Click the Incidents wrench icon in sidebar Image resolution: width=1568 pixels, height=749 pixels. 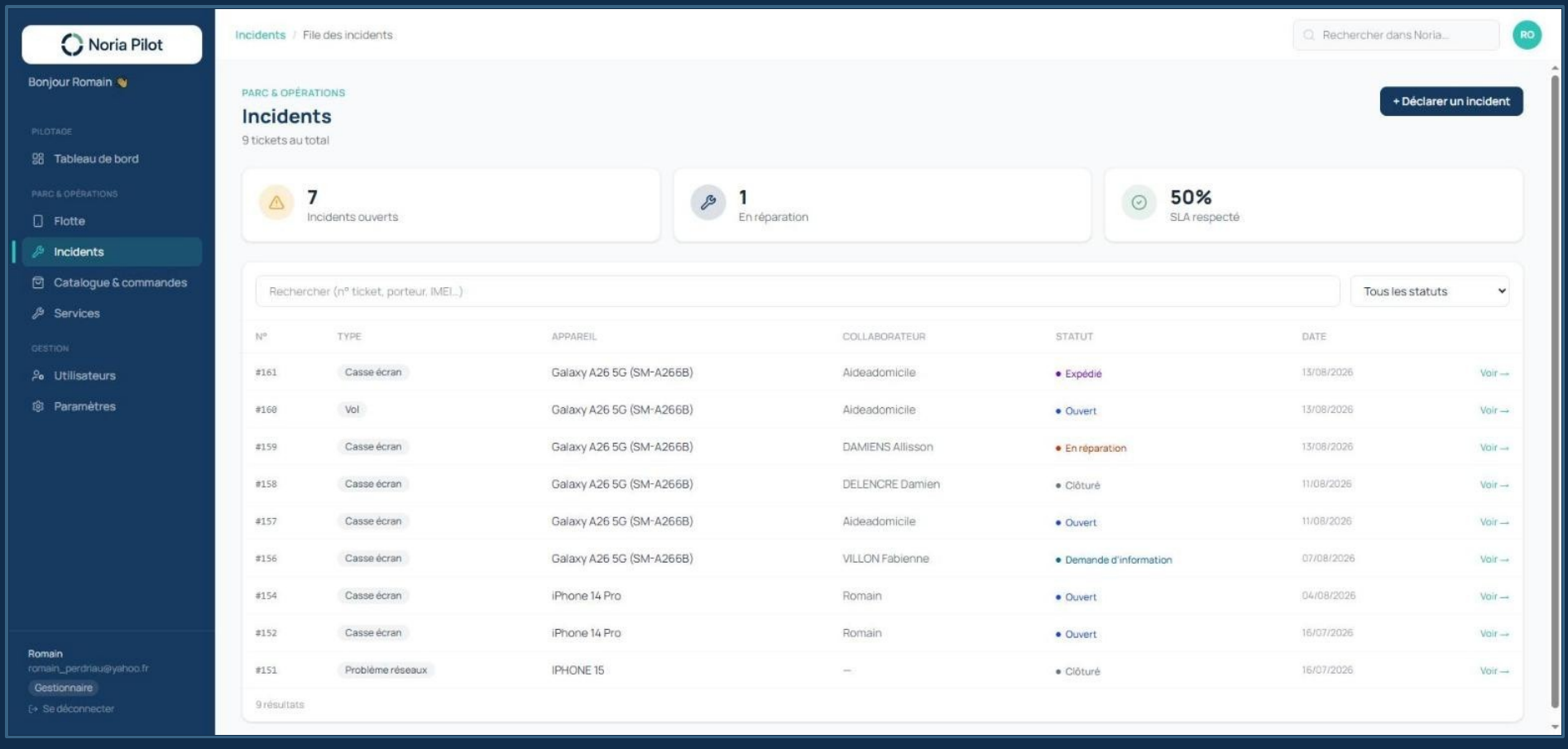click(38, 252)
